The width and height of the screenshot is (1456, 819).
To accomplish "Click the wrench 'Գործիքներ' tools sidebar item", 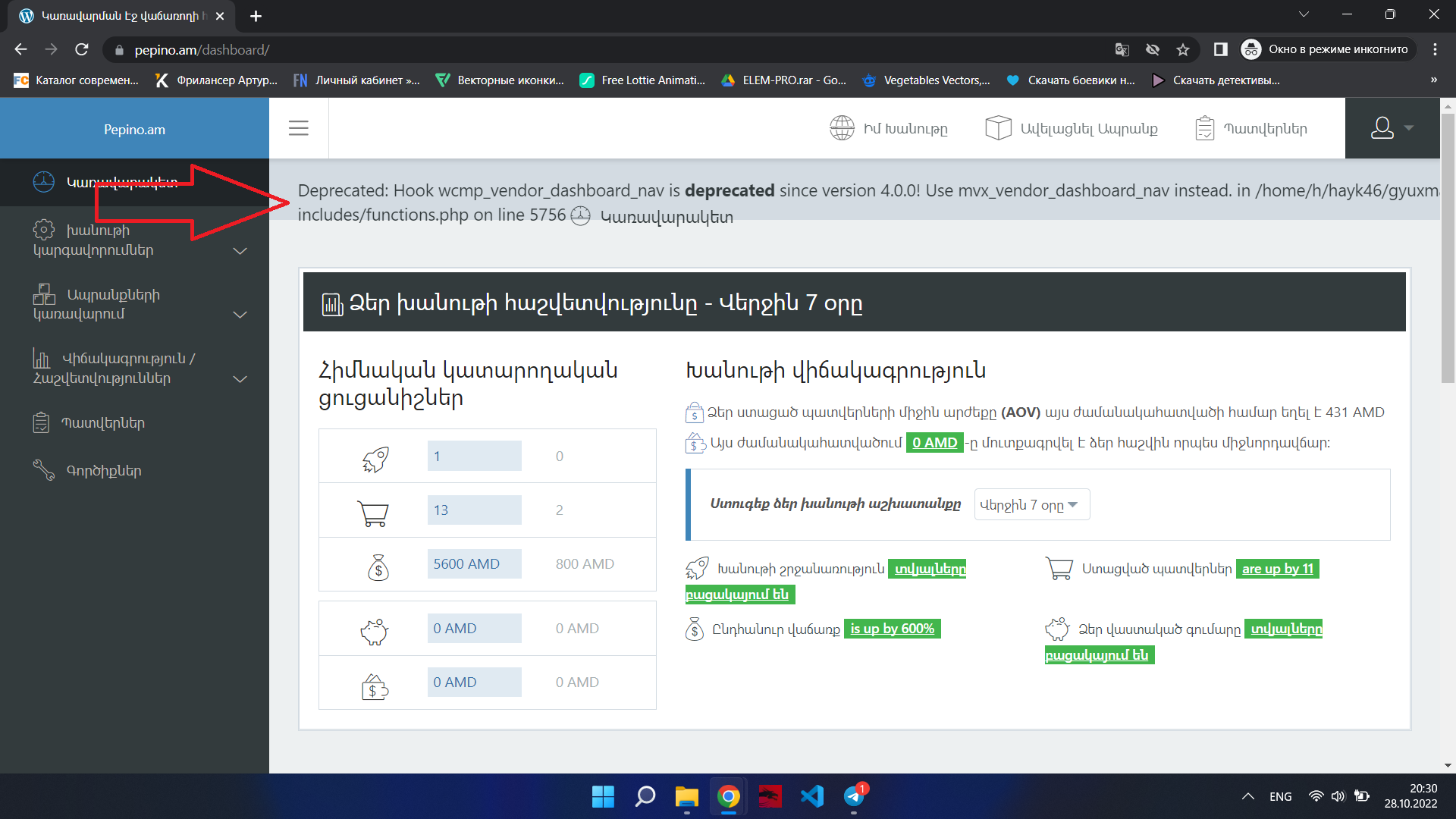I will point(103,470).
